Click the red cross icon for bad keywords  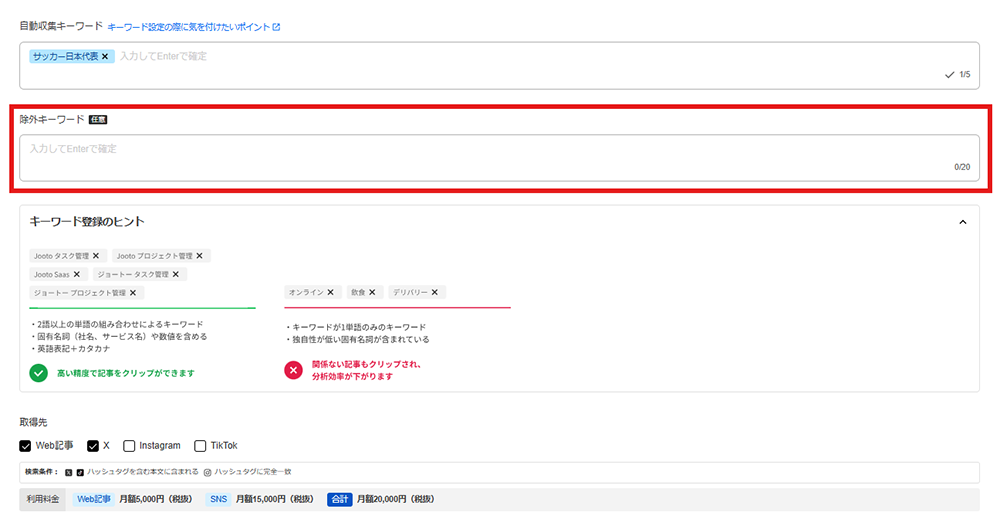[293, 370]
